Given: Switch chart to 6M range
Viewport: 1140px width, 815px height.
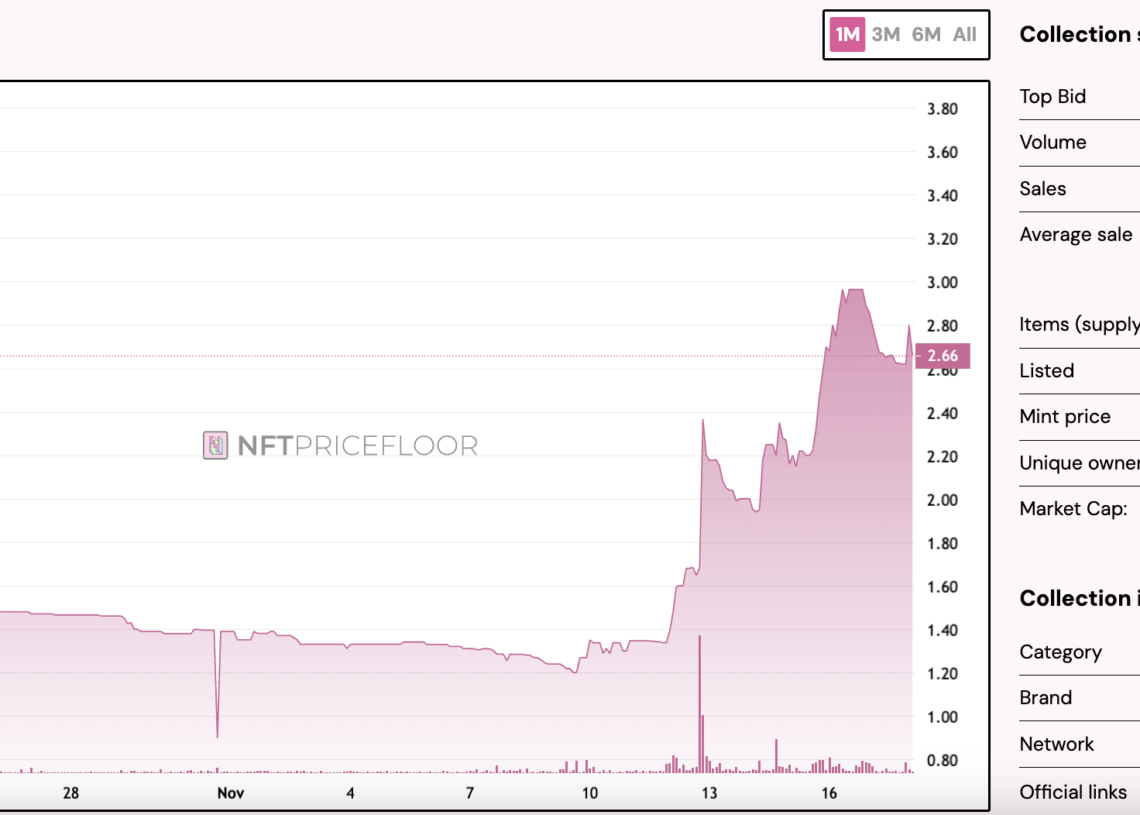Looking at the screenshot, I should (926, 34).
